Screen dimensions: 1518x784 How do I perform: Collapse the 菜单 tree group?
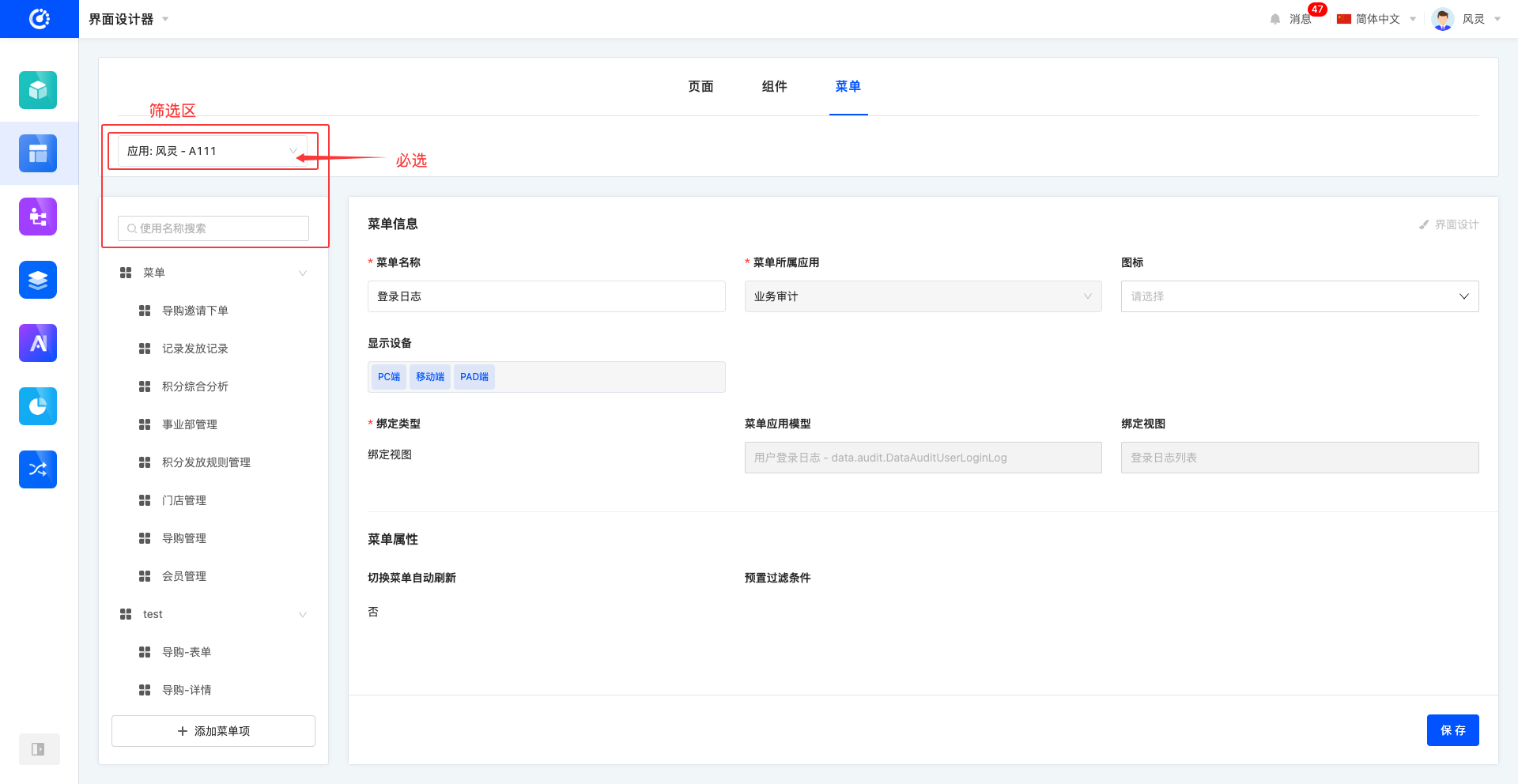pos(302,273)
